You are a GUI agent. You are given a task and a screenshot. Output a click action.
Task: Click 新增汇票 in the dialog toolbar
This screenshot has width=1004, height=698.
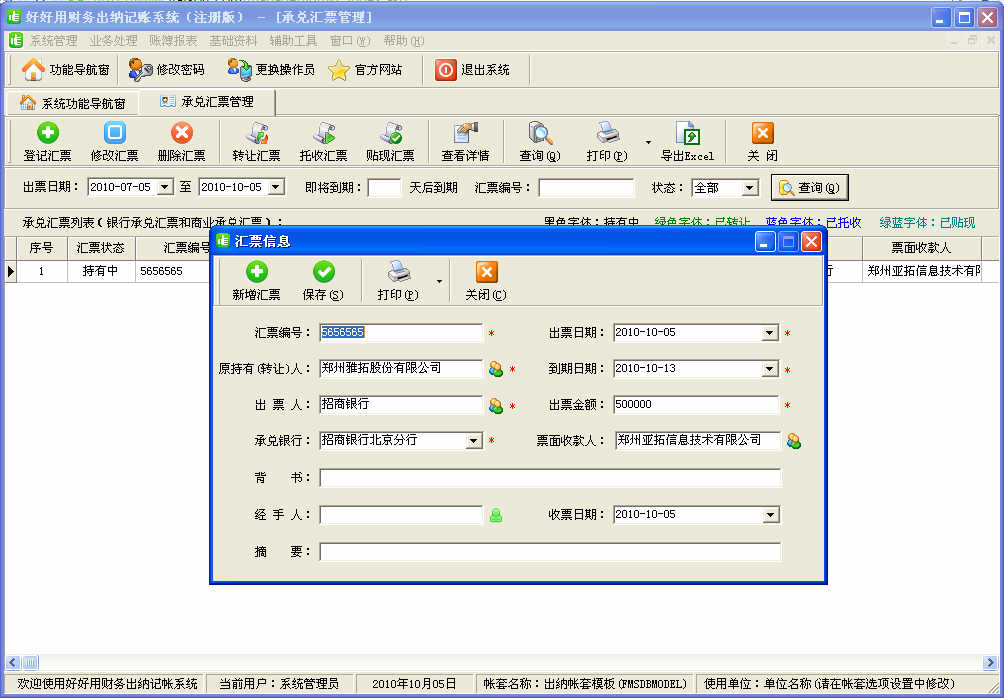[257, 272]
